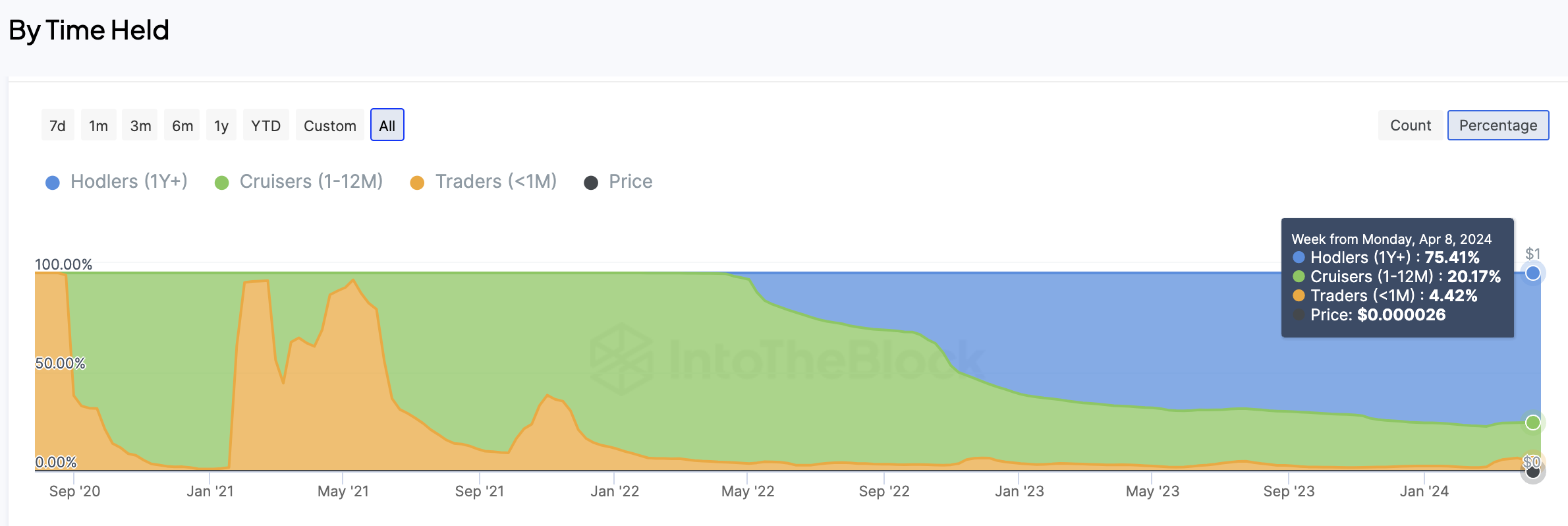Select the 1y time range
Viewport: 1568px width, 526px height.
tap(221, 125)
